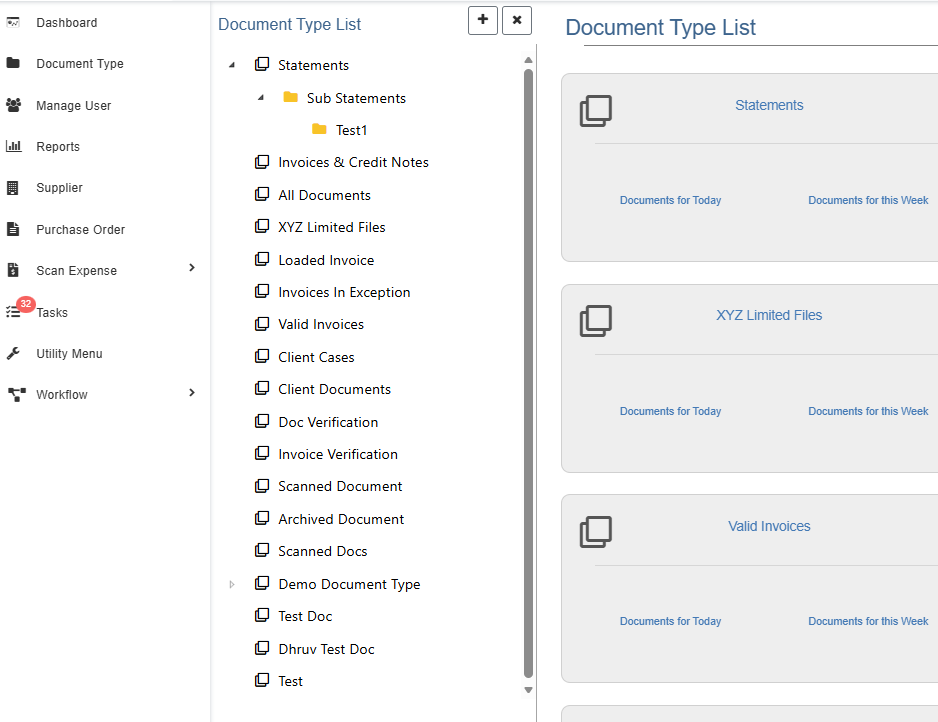The image size is (938, 722).
Task: Click the stacked icon beside Scanned Docs
Action: click(x=262, y=550)
